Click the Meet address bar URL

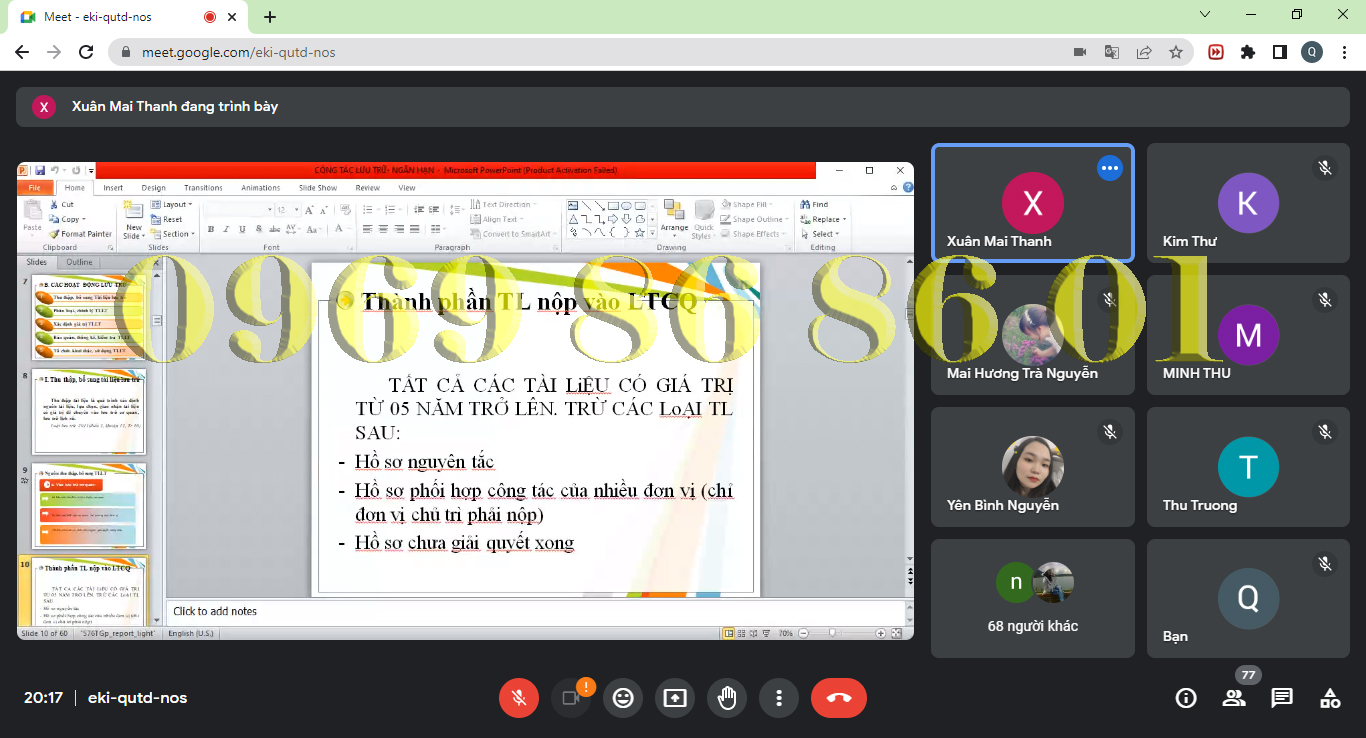coord(238,52)
